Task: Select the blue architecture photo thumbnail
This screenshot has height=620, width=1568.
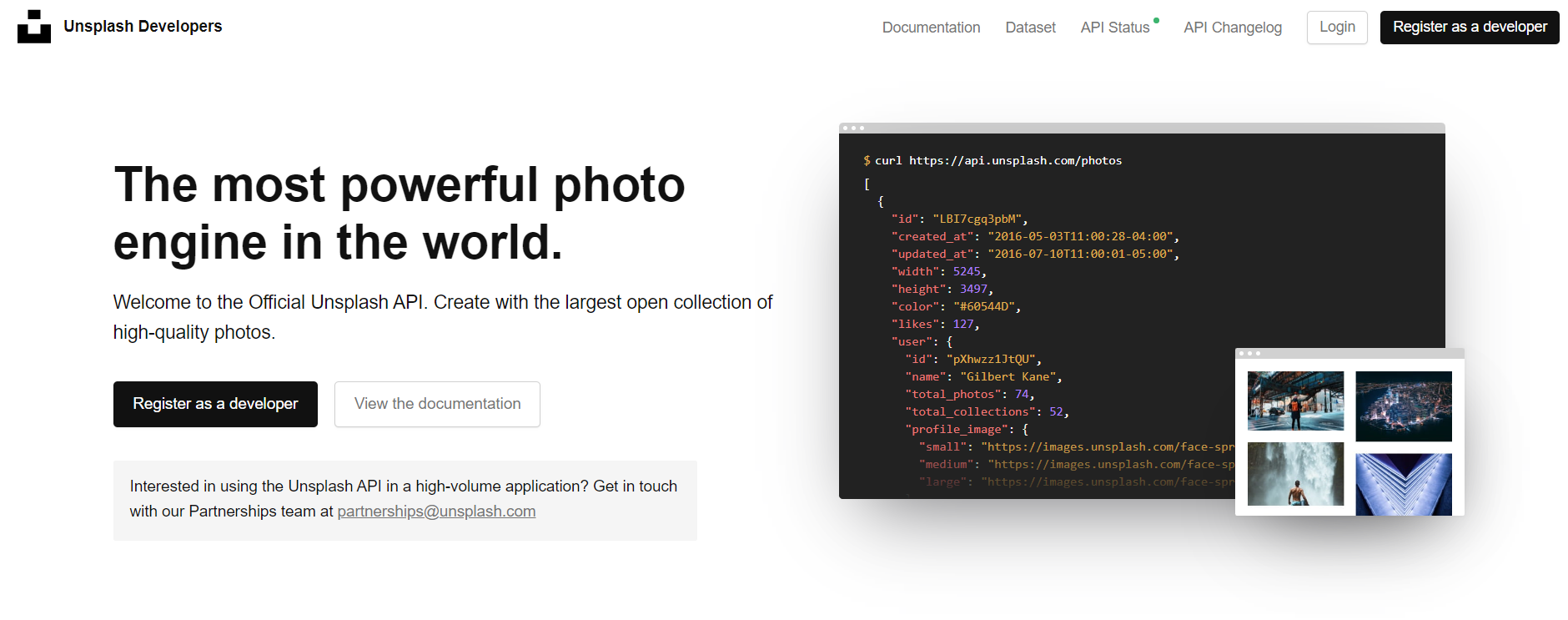Action: point(1404,484)
